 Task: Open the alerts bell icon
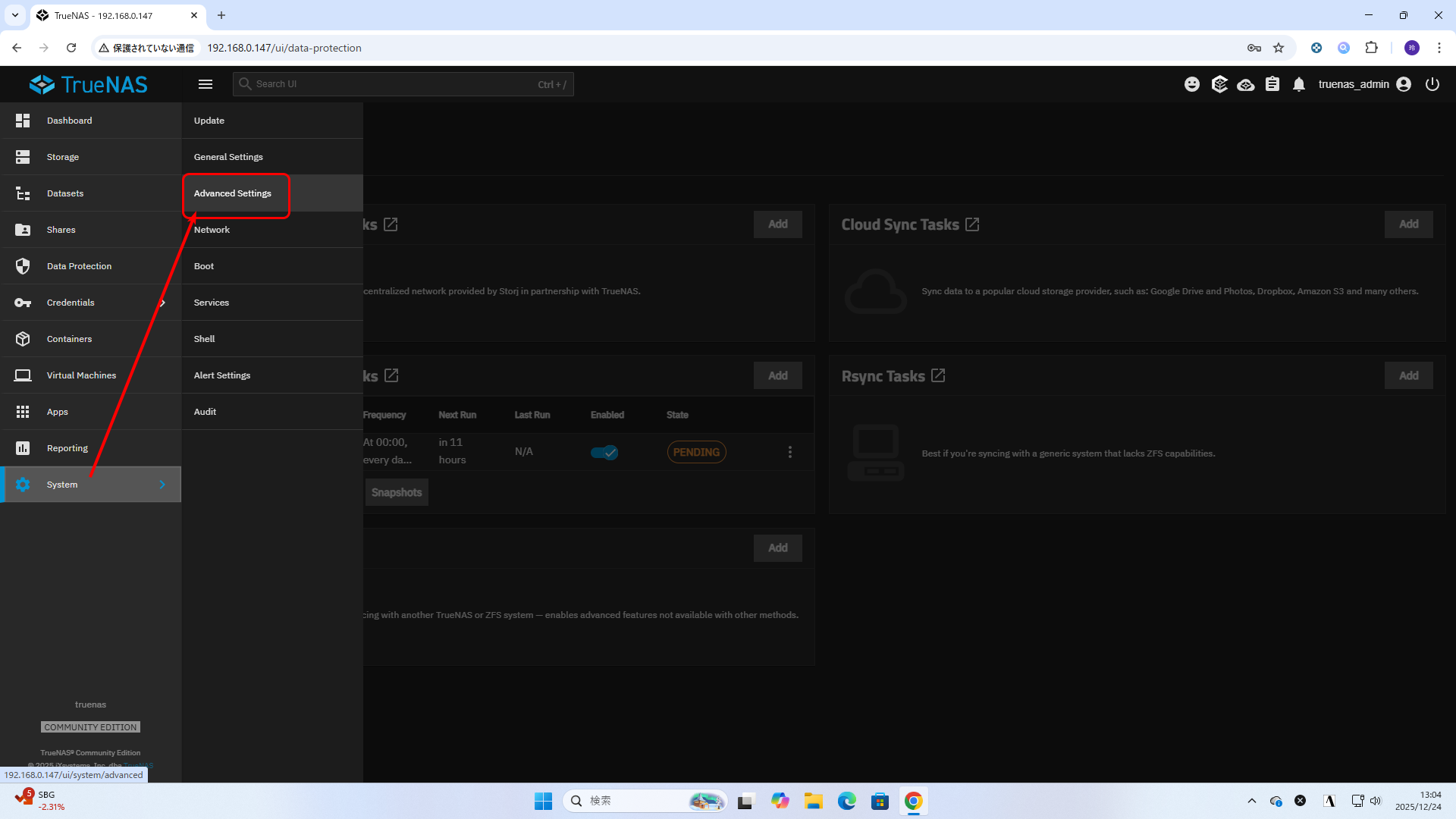pos(1299,84)
